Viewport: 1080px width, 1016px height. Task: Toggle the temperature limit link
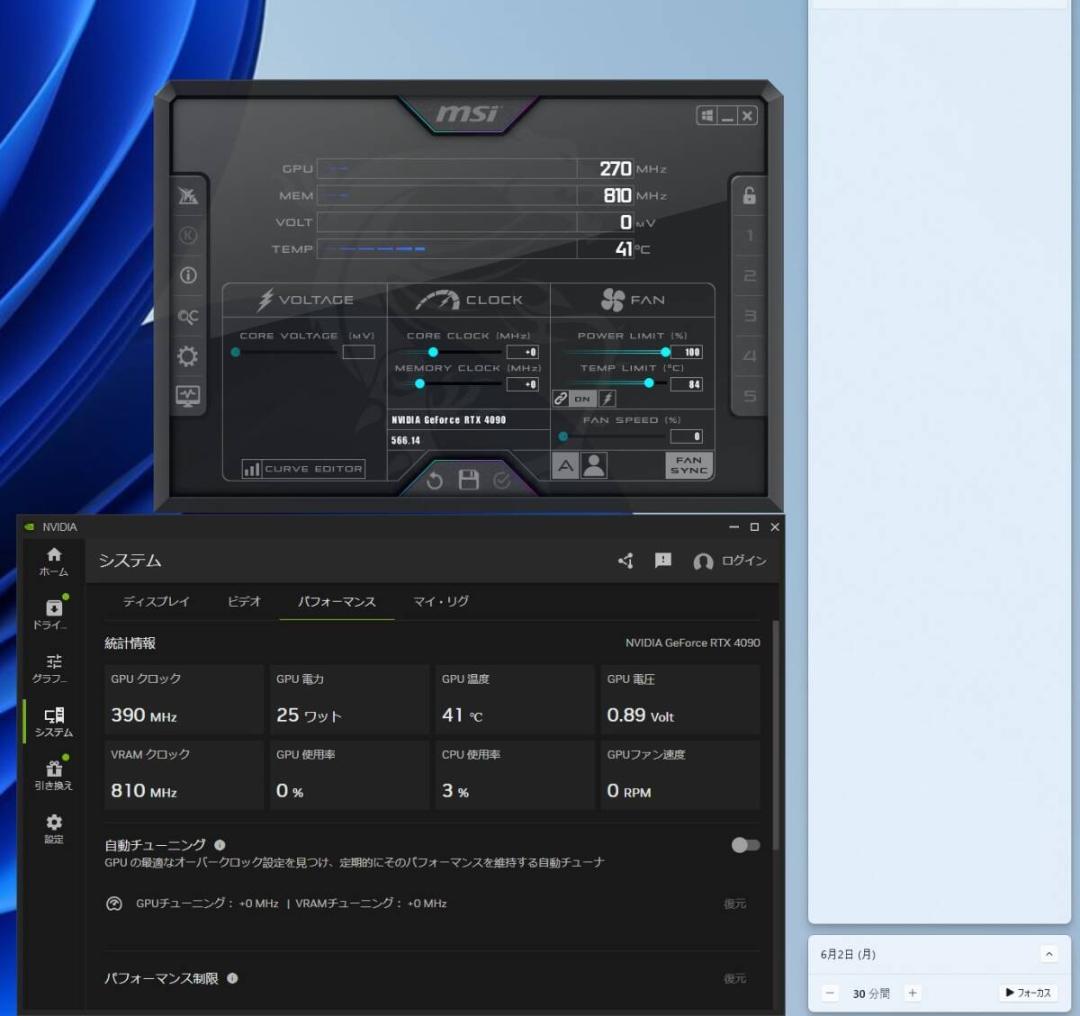(560, 399)
